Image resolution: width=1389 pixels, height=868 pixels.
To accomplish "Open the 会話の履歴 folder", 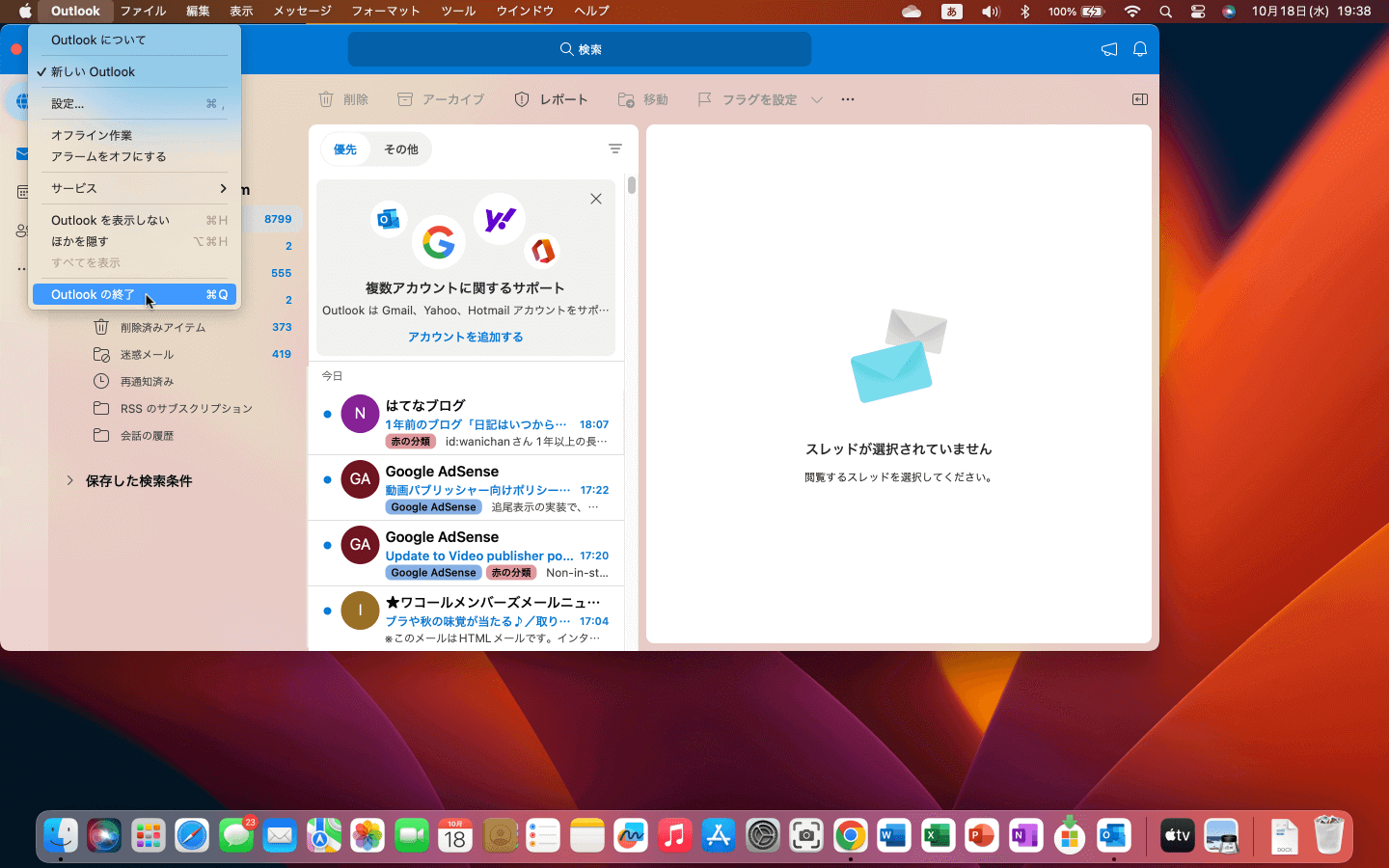I will pos(147,435).
